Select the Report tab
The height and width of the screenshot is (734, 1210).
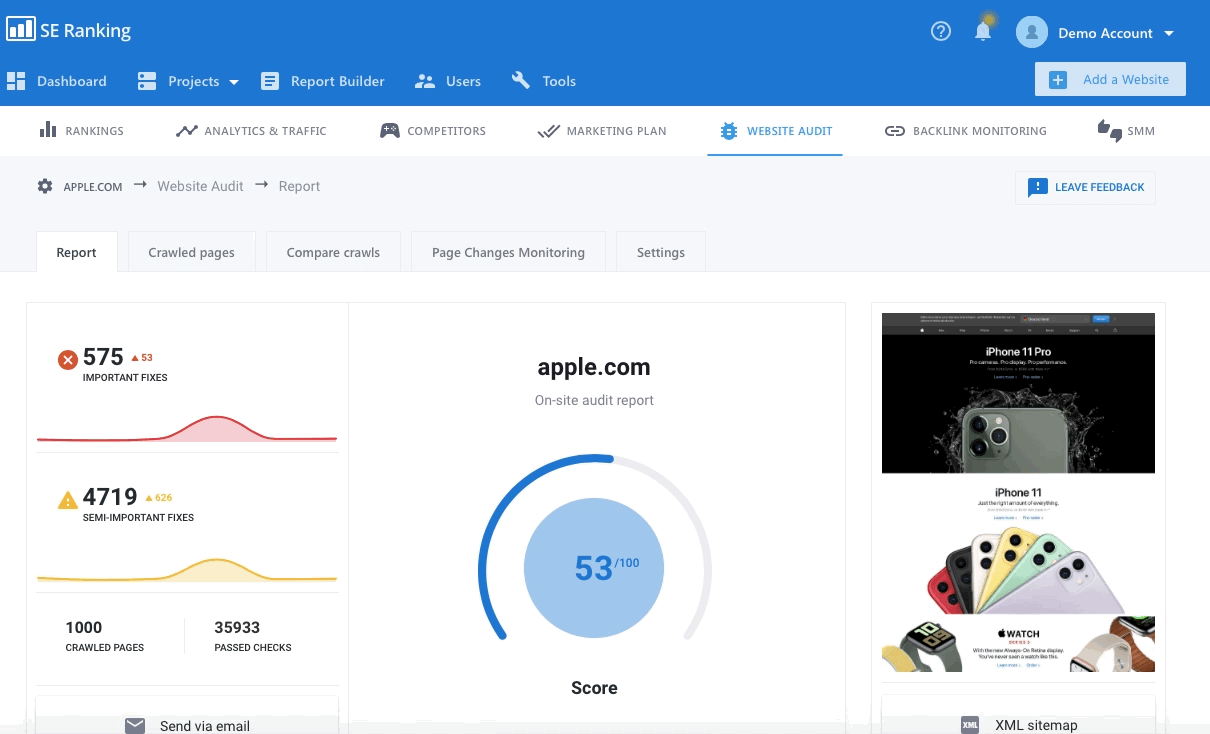coord(77,252)
